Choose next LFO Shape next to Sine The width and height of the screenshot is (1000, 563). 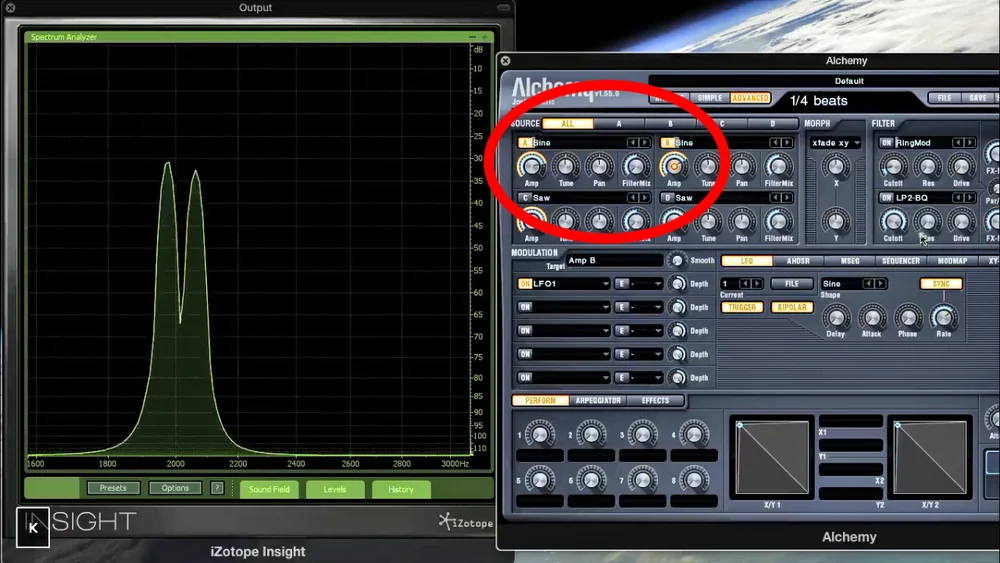[x=880, y=284]
